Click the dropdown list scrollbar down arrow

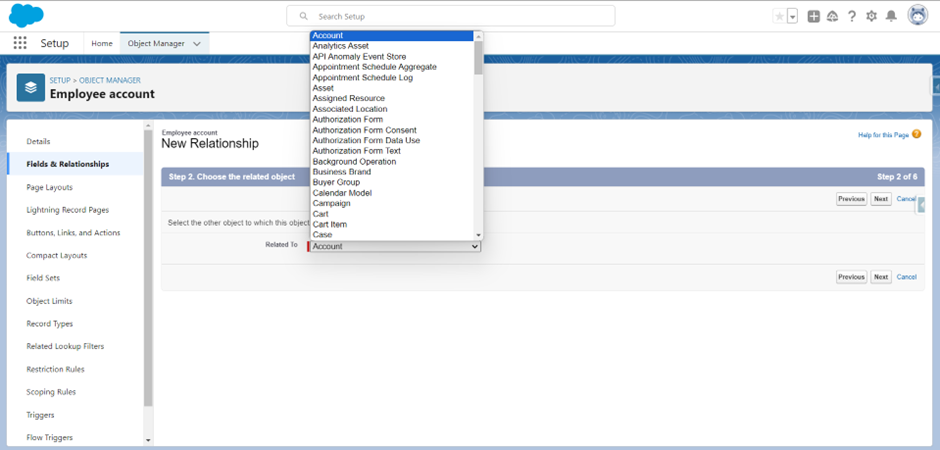[x=478, y=235]
